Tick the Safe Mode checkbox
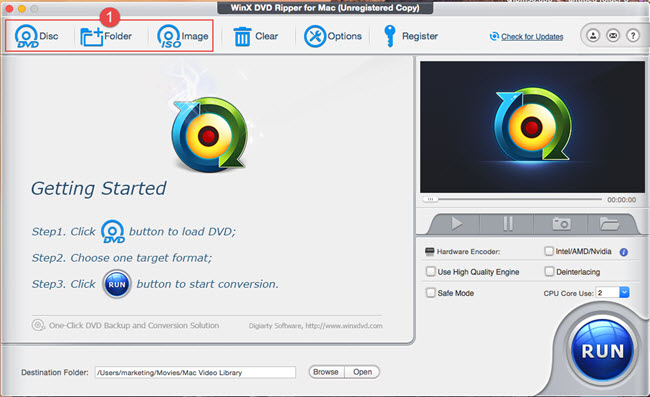 pyautogui.click(x=431, y=293)
